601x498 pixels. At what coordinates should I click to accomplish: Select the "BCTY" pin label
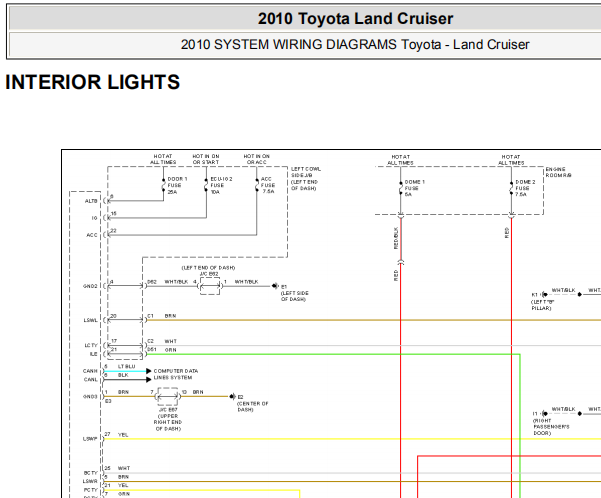click(x=90, y=473)
